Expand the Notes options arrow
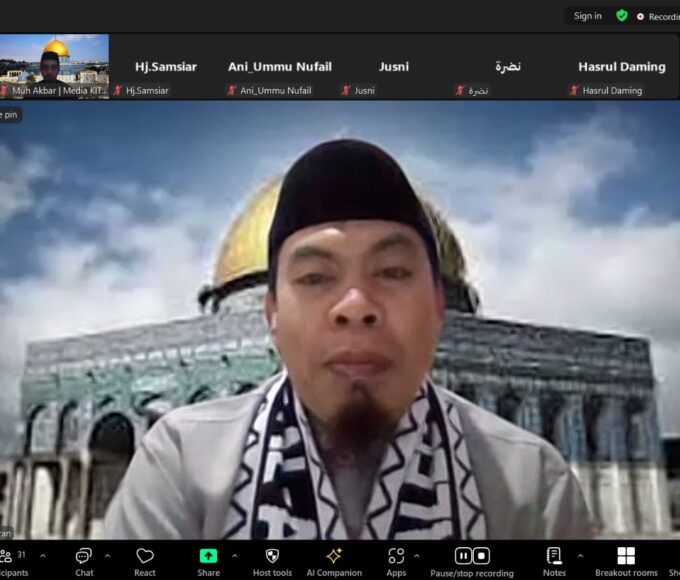This screenshot has height=580, width=680. pos(580,556)
